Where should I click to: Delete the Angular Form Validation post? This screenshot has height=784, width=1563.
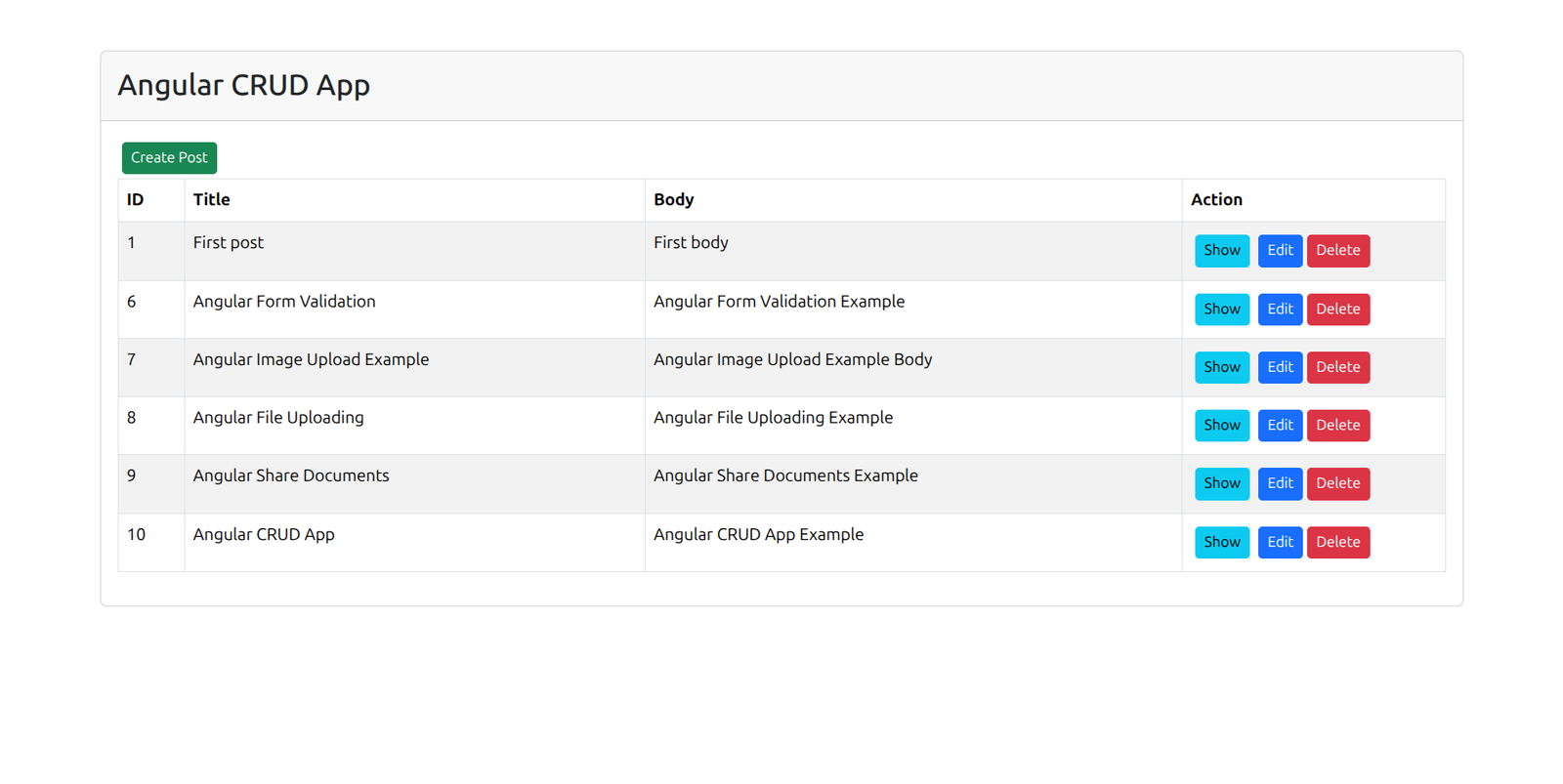tap(1337, 309)
